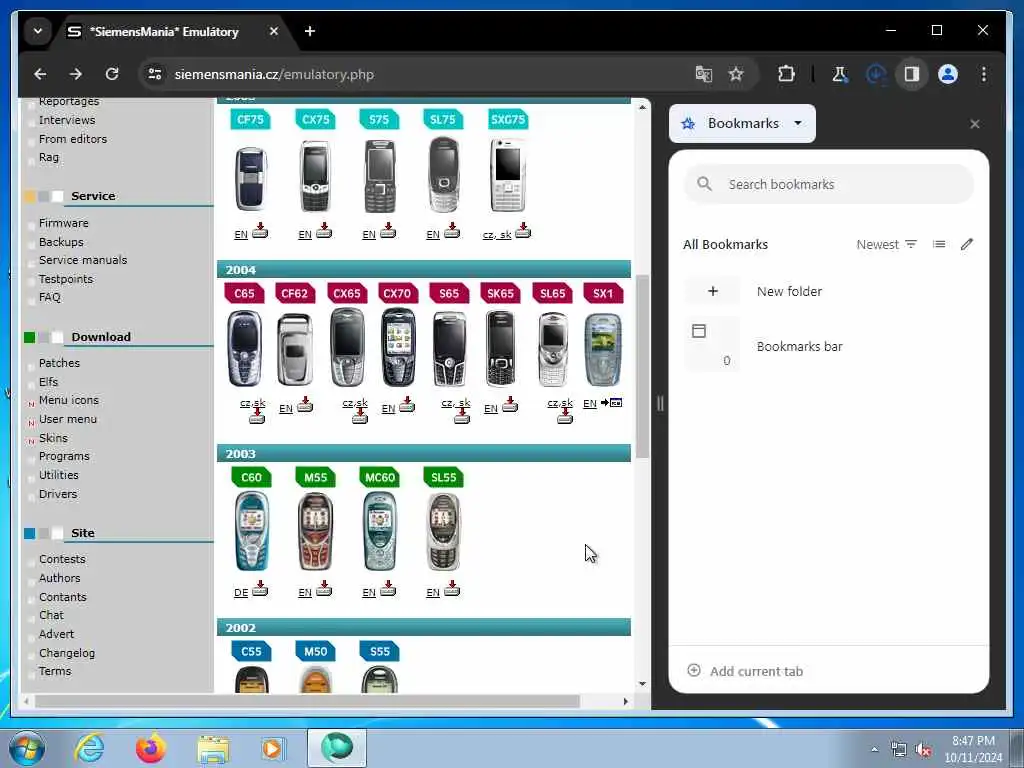Open Service manuals link
The height and width of the screenshot is (768, 1024).
pyautogui.click(x=83, y=260)
